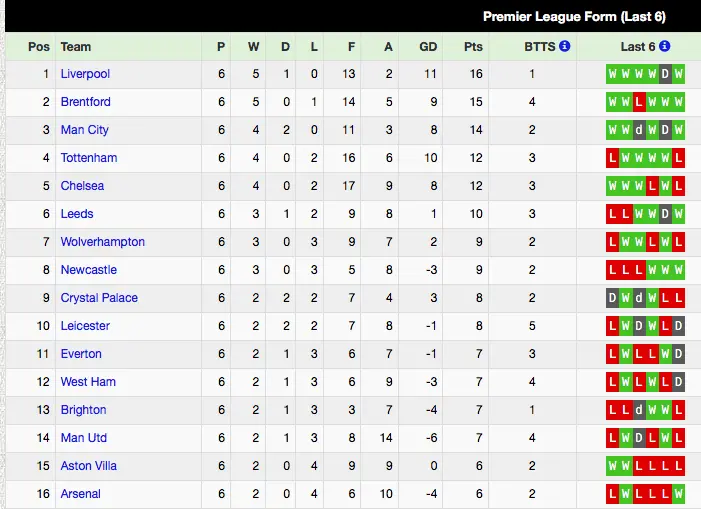
Task: Click Newcastle's first red loss badge
Action: coord(613,270)
